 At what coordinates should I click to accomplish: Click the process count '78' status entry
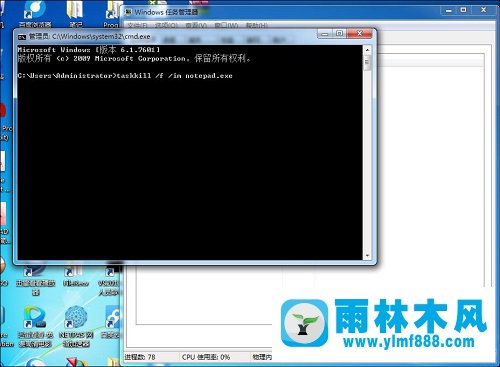click(140, 357)
